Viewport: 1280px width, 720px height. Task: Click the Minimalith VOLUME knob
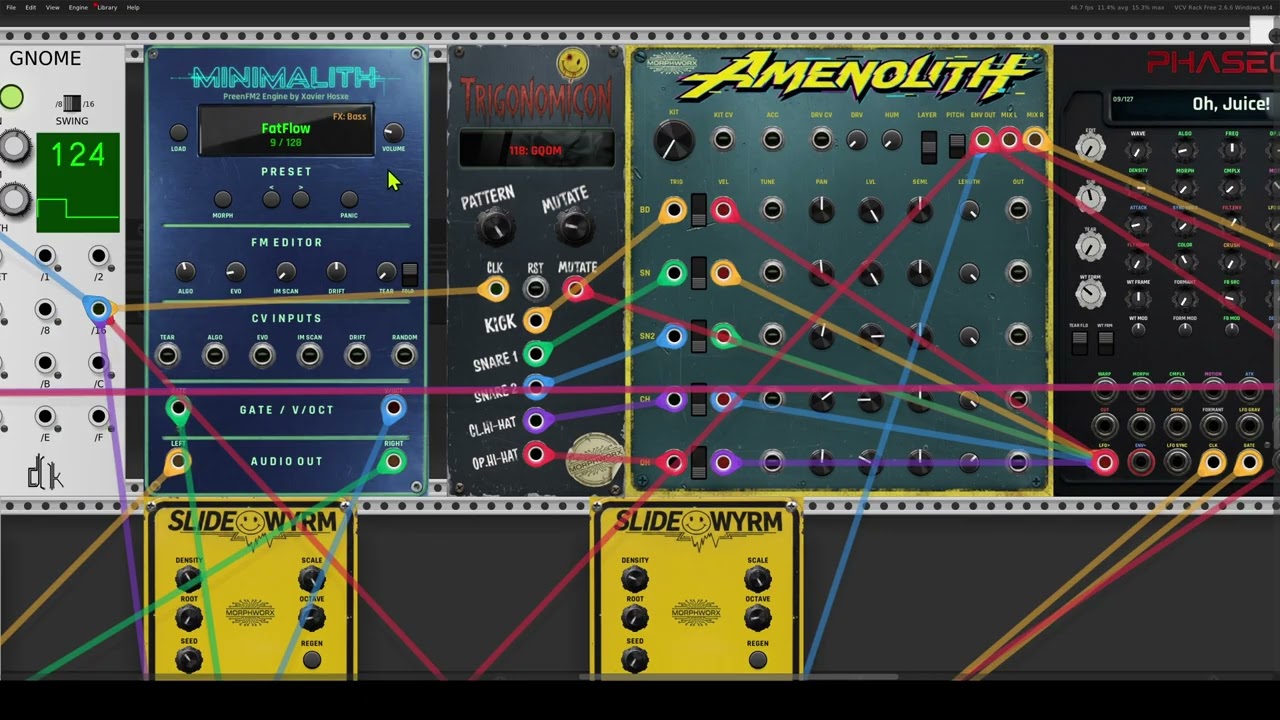click(x=393, y=133)
